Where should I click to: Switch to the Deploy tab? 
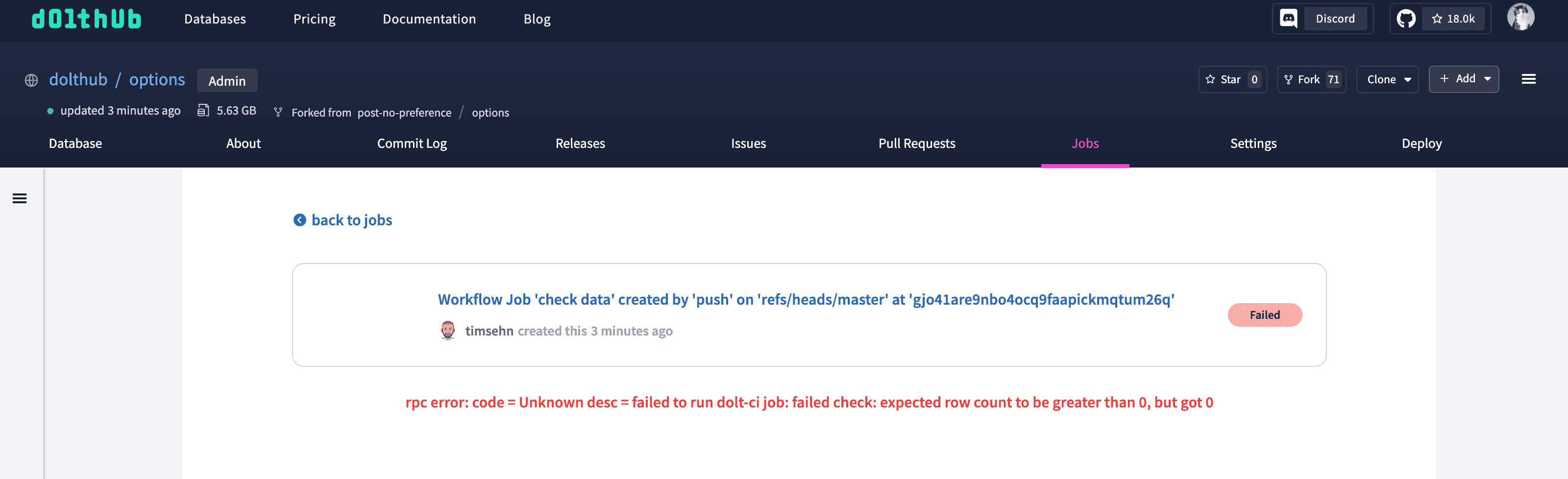(x=1421, y=143)
